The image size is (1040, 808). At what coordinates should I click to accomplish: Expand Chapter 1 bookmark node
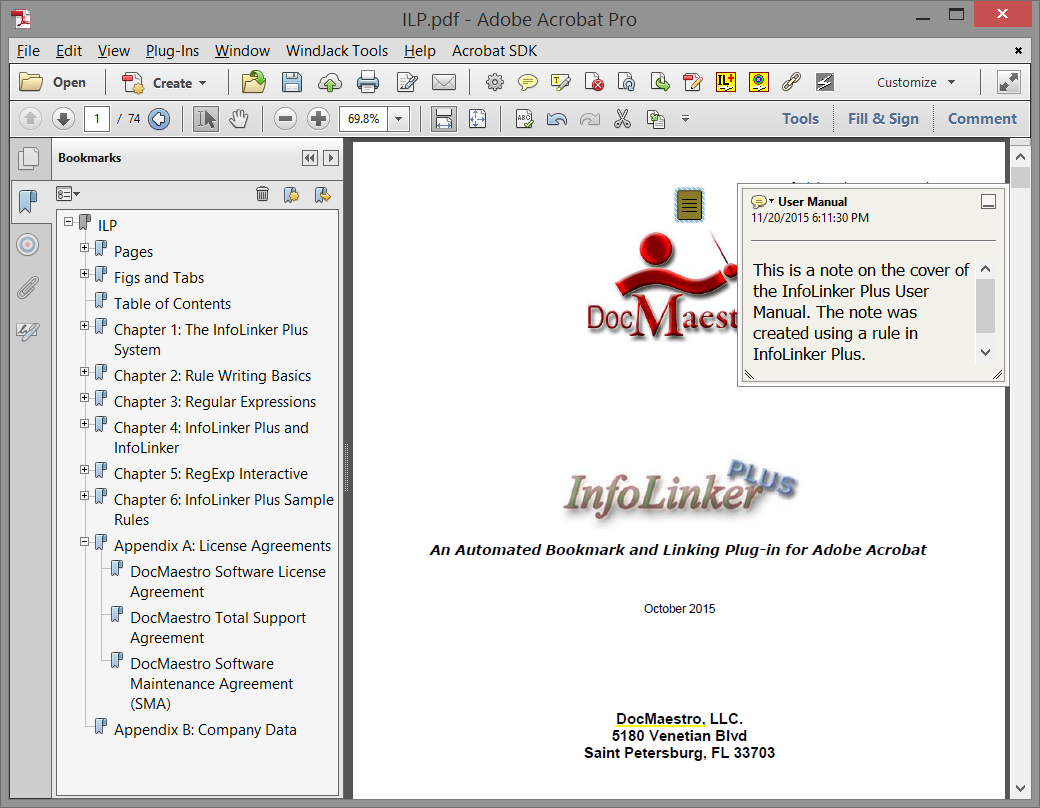click(84, 326)
